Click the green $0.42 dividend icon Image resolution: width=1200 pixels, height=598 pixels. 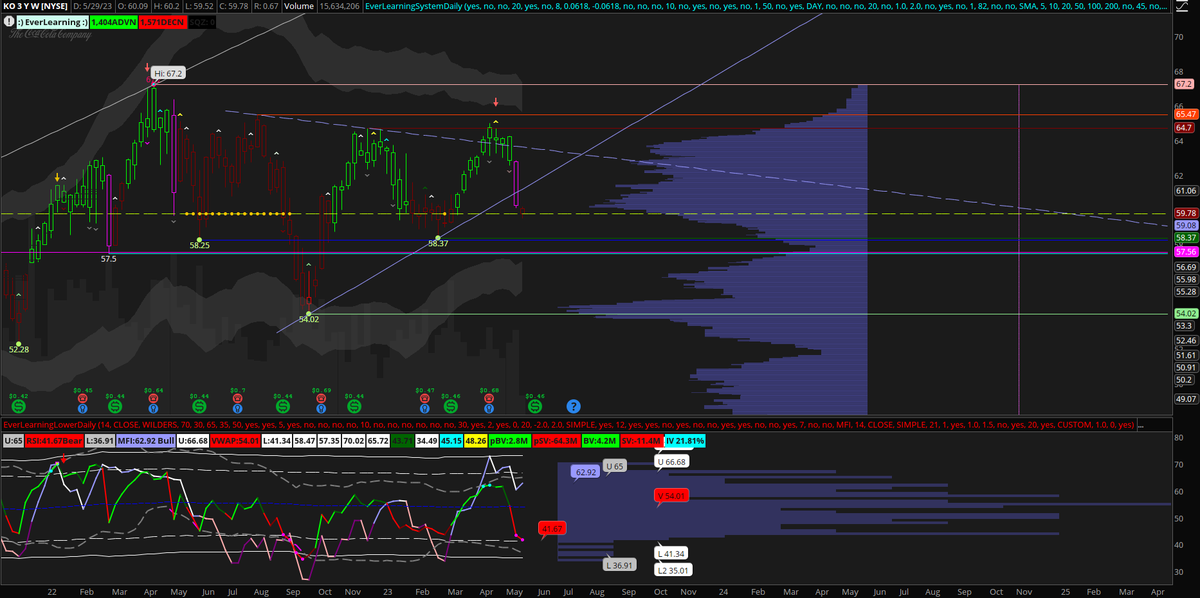19,406
